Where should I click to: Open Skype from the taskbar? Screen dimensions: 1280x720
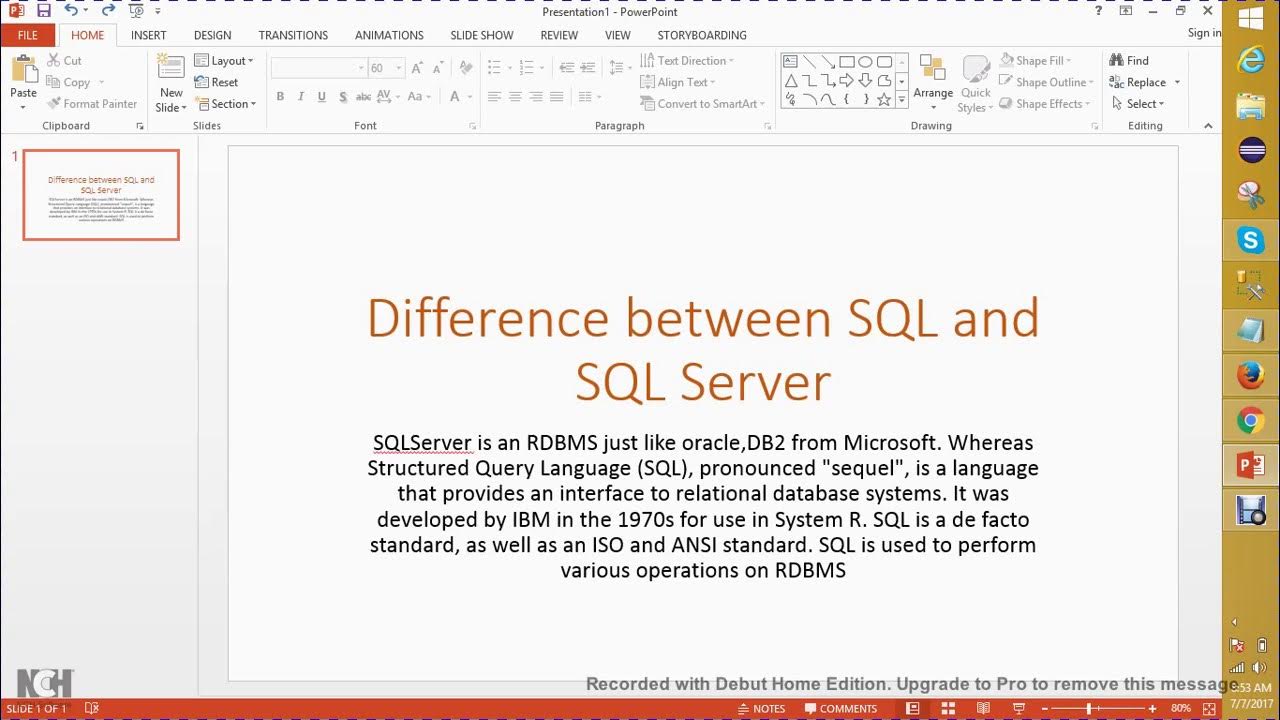1250,240
